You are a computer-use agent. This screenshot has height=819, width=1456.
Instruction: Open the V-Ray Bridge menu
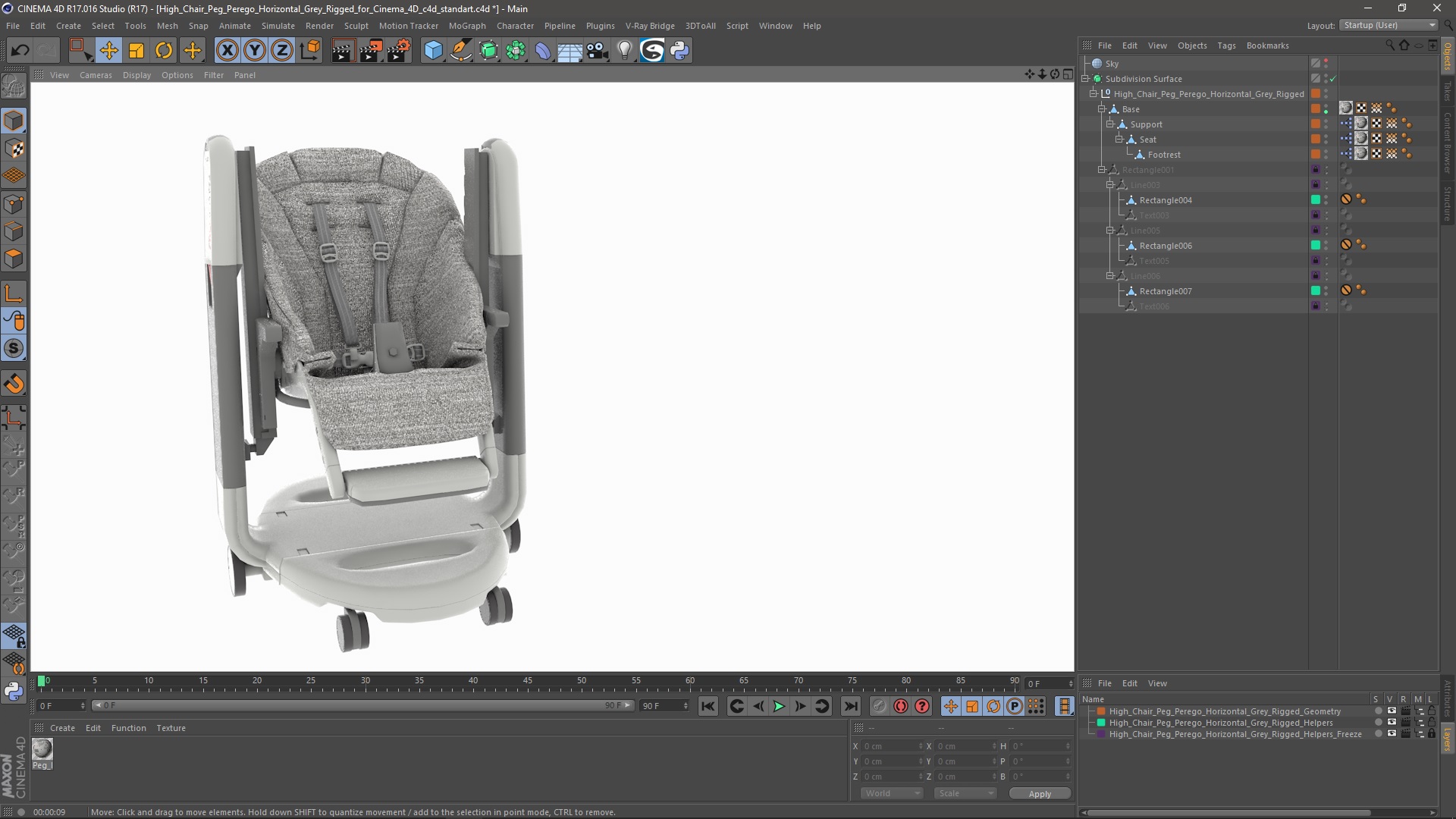pyautogui.click(x=650, y=26)
